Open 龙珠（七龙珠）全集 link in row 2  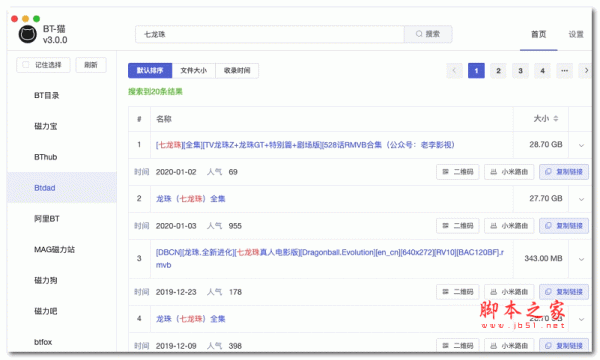[x=191, y=199]
